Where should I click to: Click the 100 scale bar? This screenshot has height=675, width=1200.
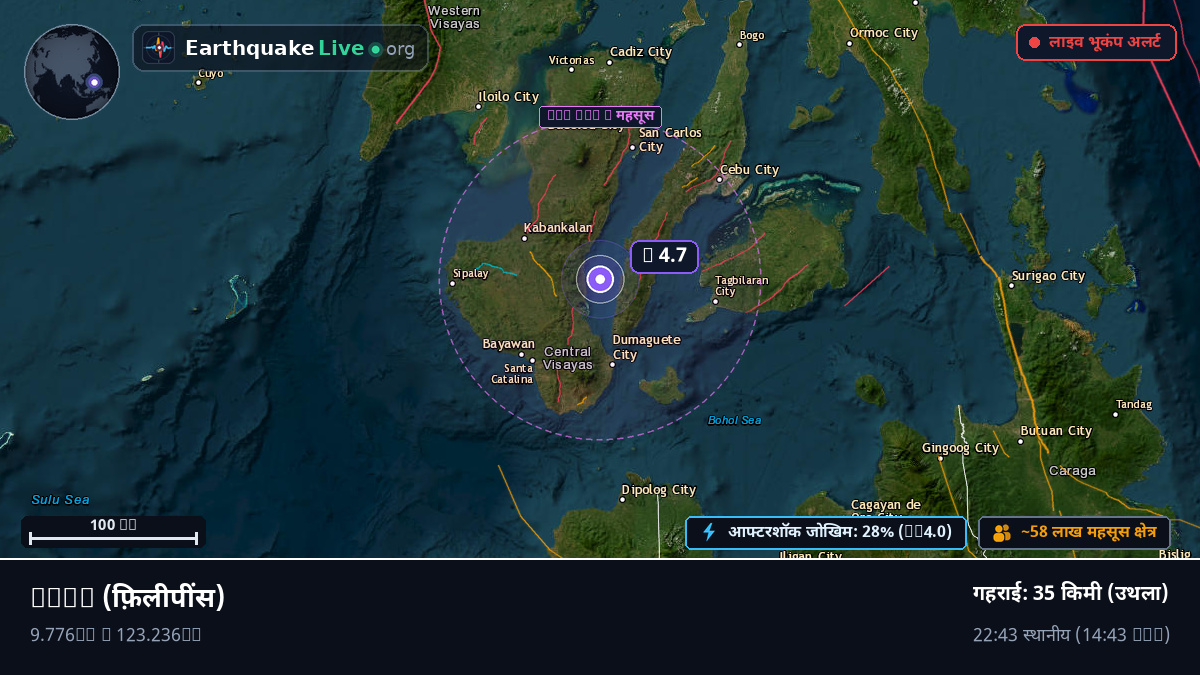(113, 531)
